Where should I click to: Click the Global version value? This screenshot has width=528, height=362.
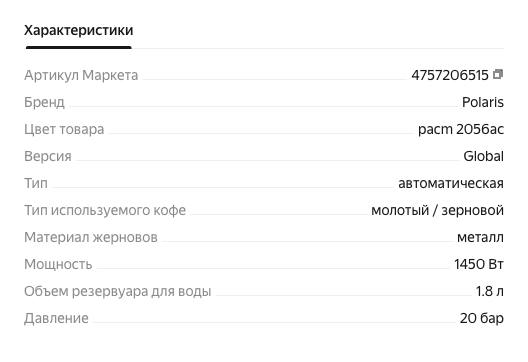(484, 156)
